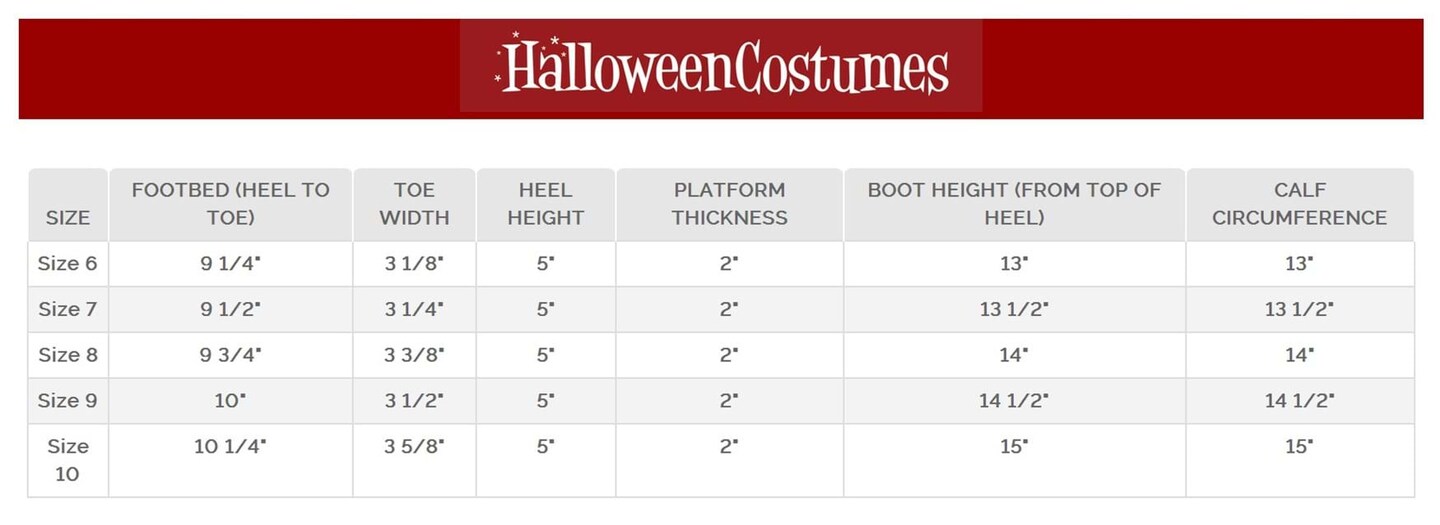Viewport: 1440px width, 525px height.
Task: Select the 3 5/8" toe width cell
Action: coord(414,447)
